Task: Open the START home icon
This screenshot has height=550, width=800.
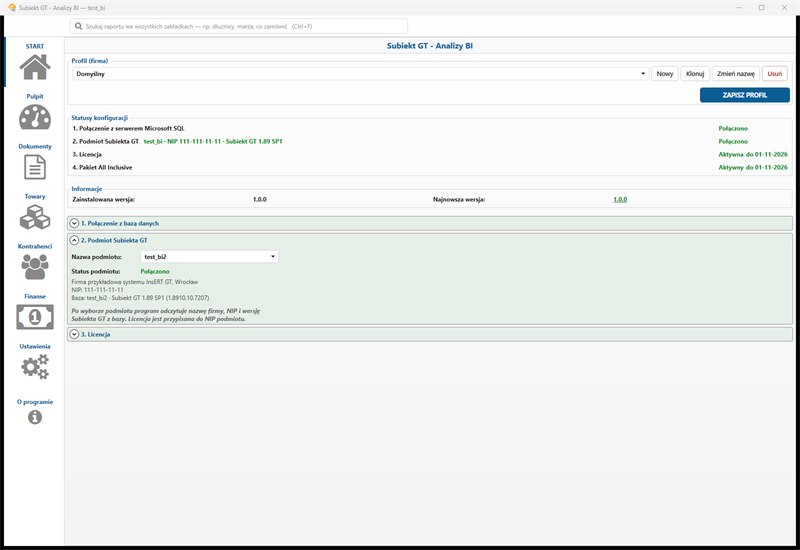Action: (x=35, y=67)
